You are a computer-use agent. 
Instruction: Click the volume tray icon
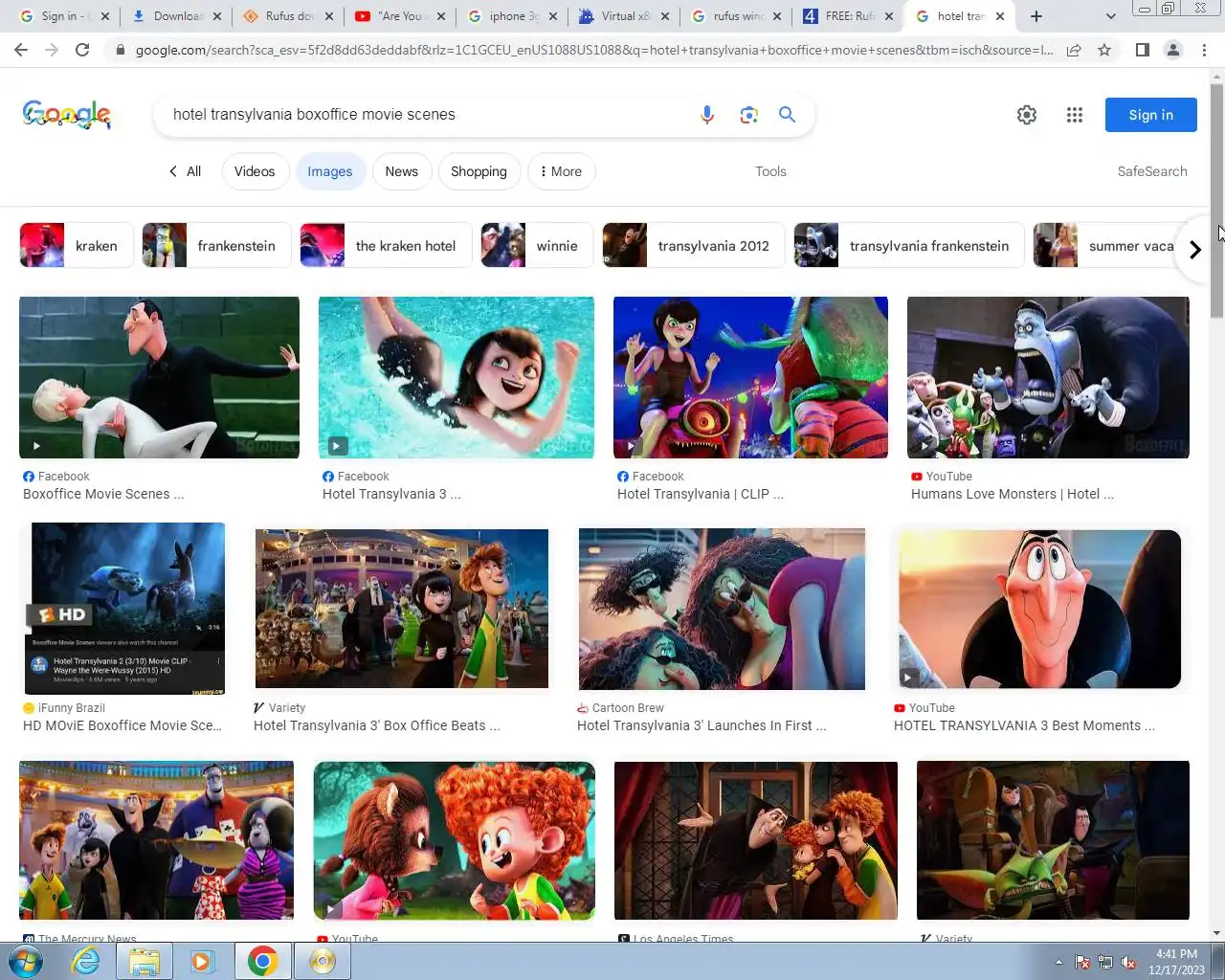(1128, 962)
